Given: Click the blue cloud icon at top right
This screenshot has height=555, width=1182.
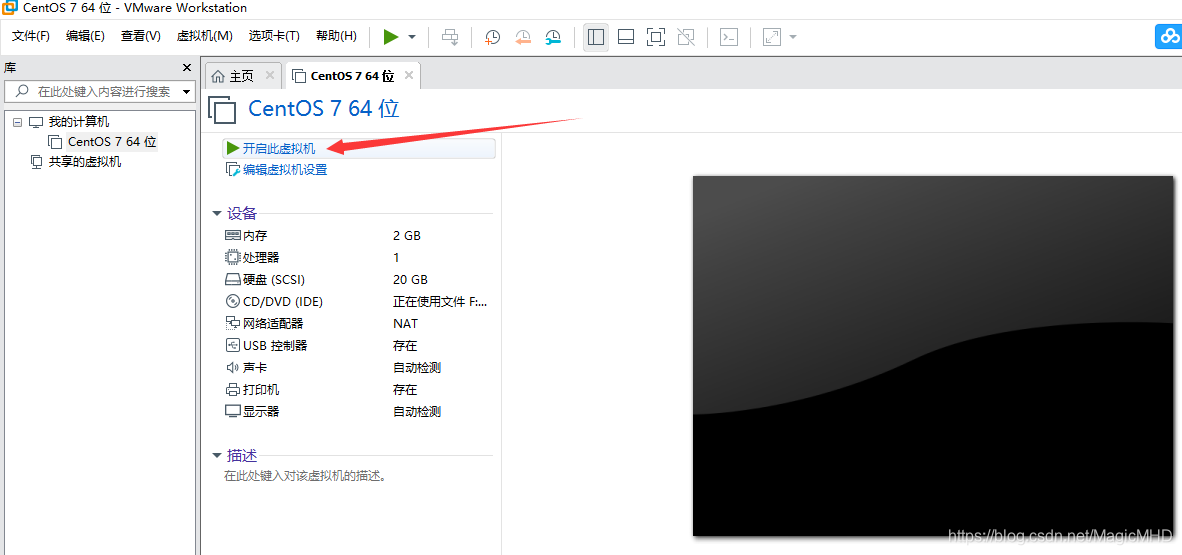Looking at the screenshot, I should click(1169, 36).
